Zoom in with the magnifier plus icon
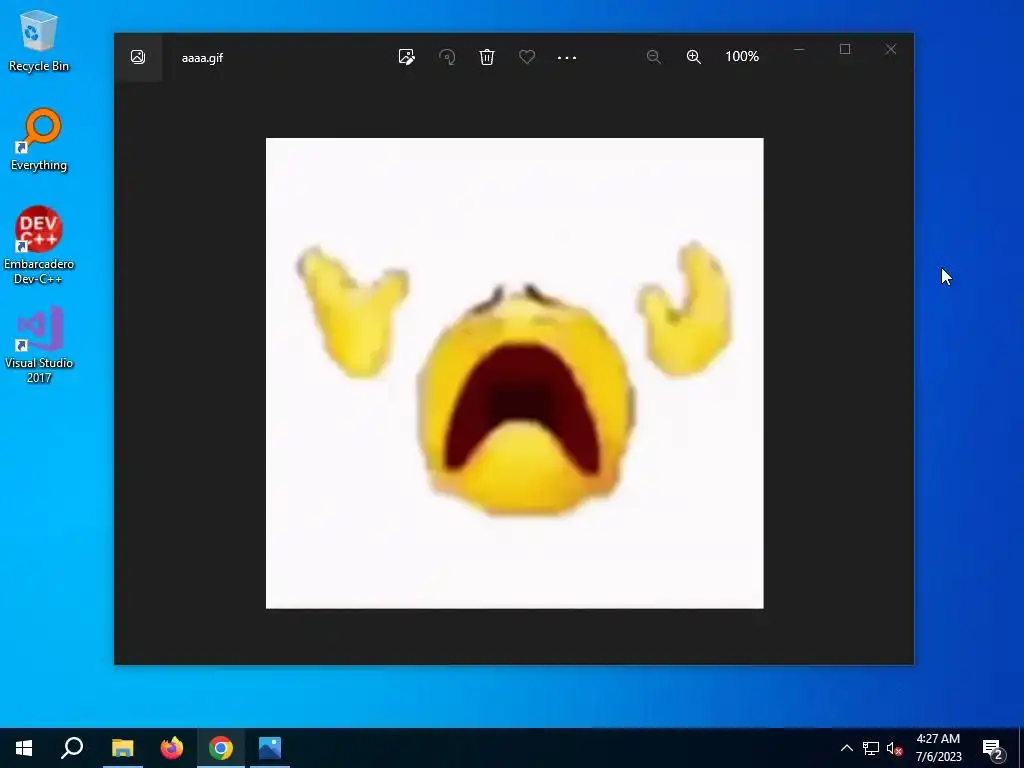 694,57
